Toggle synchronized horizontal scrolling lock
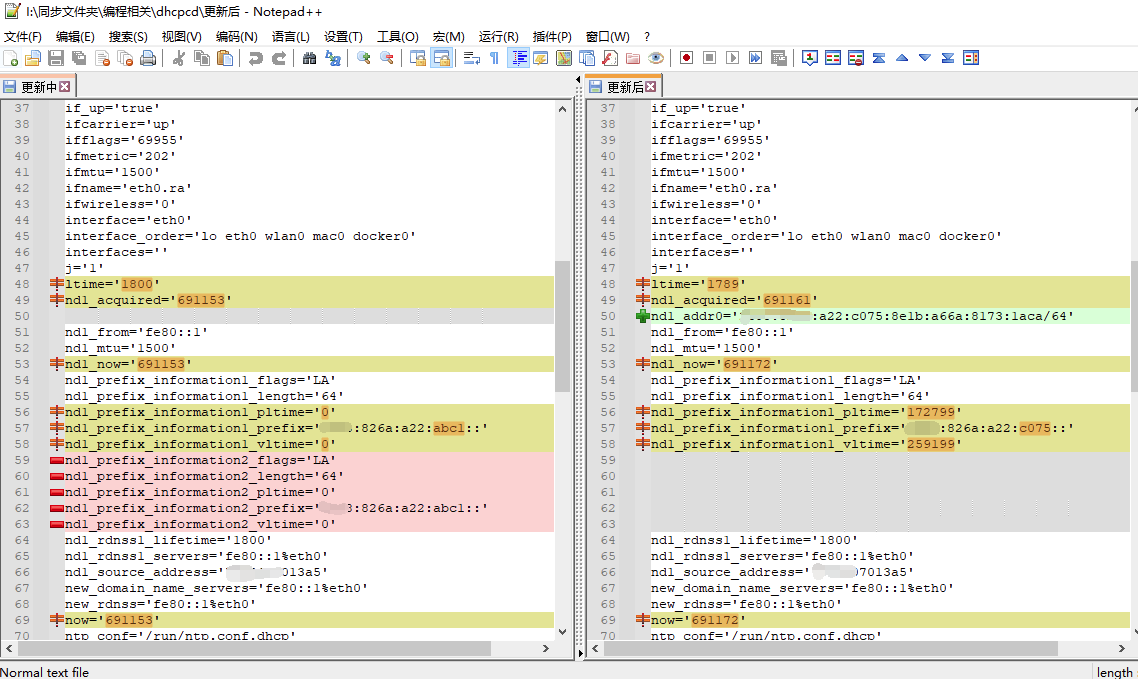1138x679 pixels. pyautogui.click(x=441, y=58)
